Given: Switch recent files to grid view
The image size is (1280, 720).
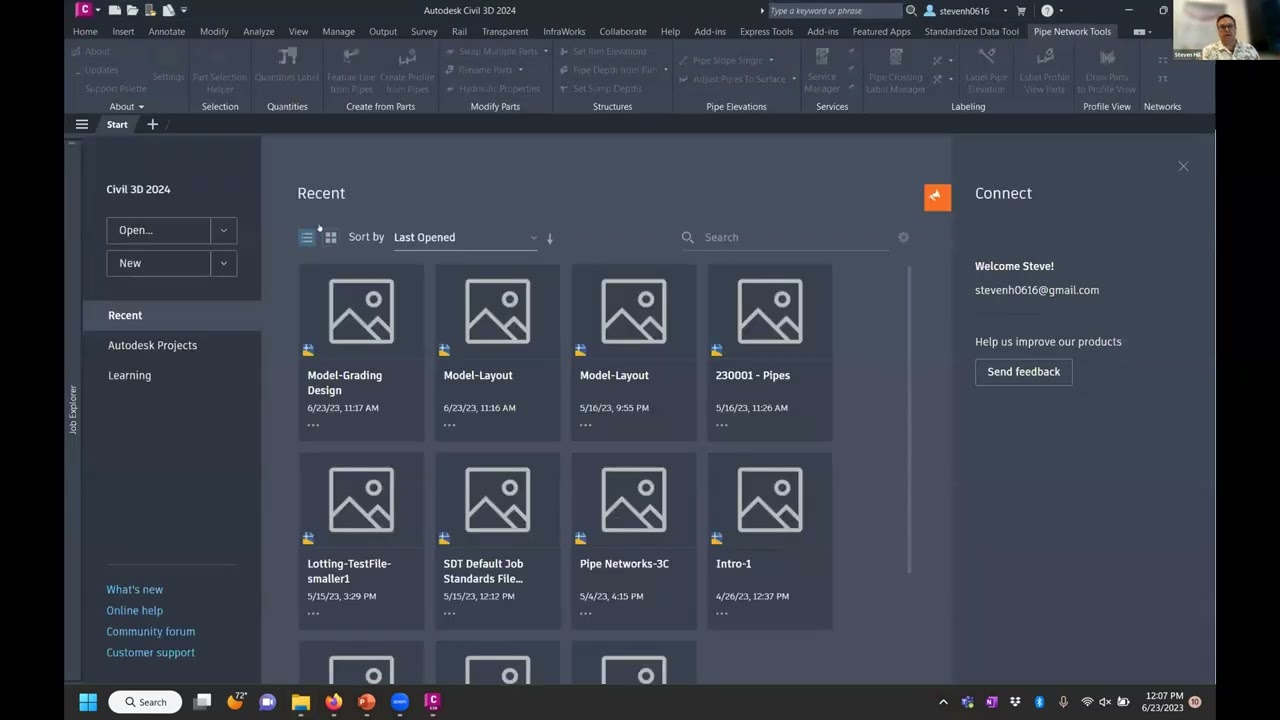Looking at the screenshot, I should (x=331, y=237).
